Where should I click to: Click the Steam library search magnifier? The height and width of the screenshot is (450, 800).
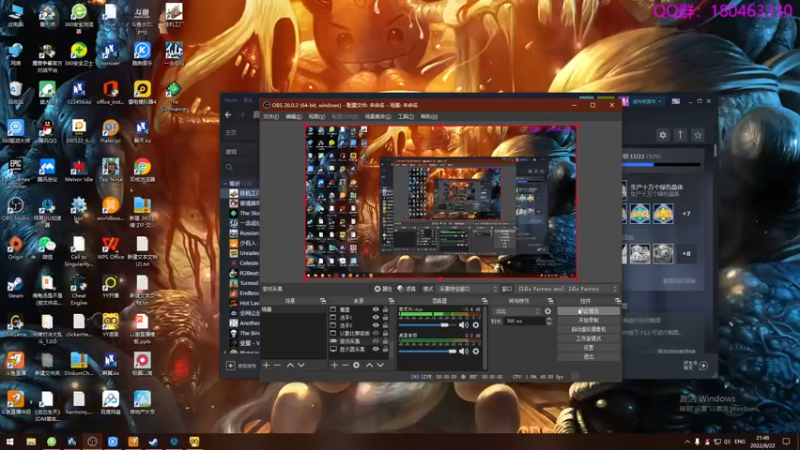pyautogui.click(x=229, y=167)
